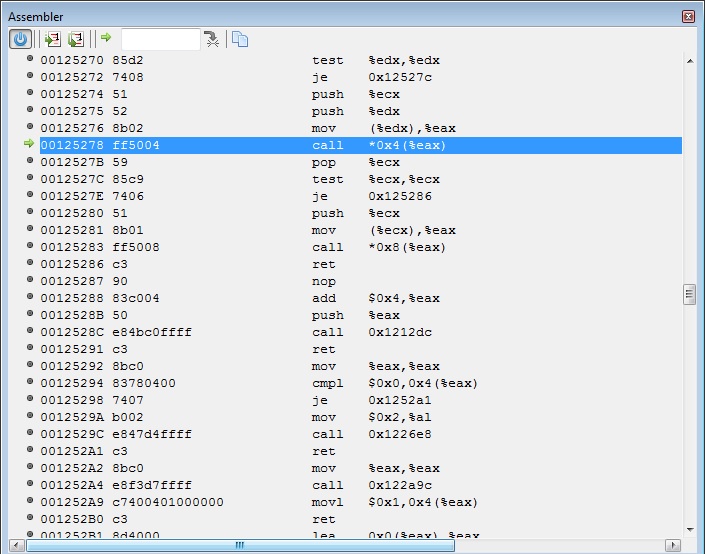Select the row 00125281 8b01
Image resolution: width=705 pixels, height=554 pixels.
pos(361,230)
